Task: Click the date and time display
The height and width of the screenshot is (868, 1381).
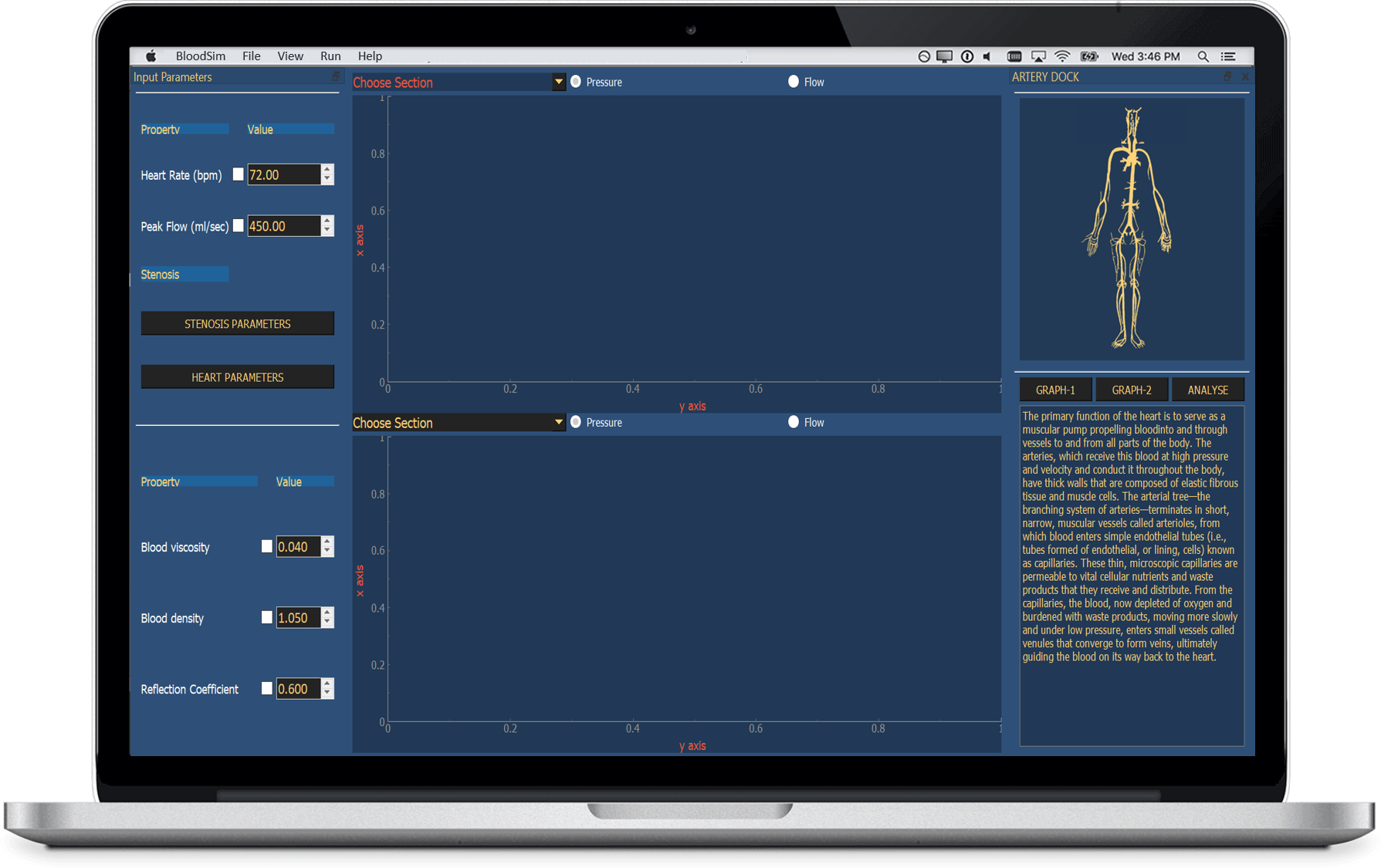Action: 1146,56
